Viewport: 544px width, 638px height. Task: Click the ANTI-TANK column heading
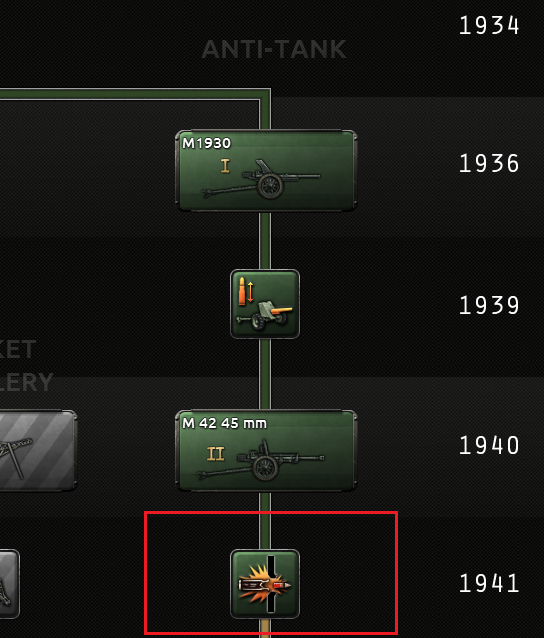[x=274, y=50]
